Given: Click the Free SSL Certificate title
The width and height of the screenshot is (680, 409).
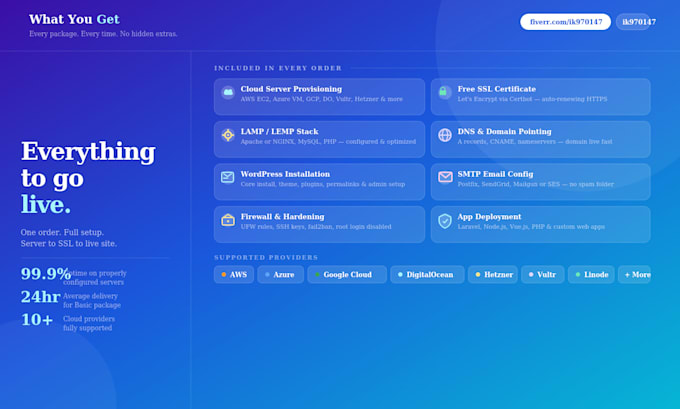Looking at the screenshot, I should [x=497, y=89].
